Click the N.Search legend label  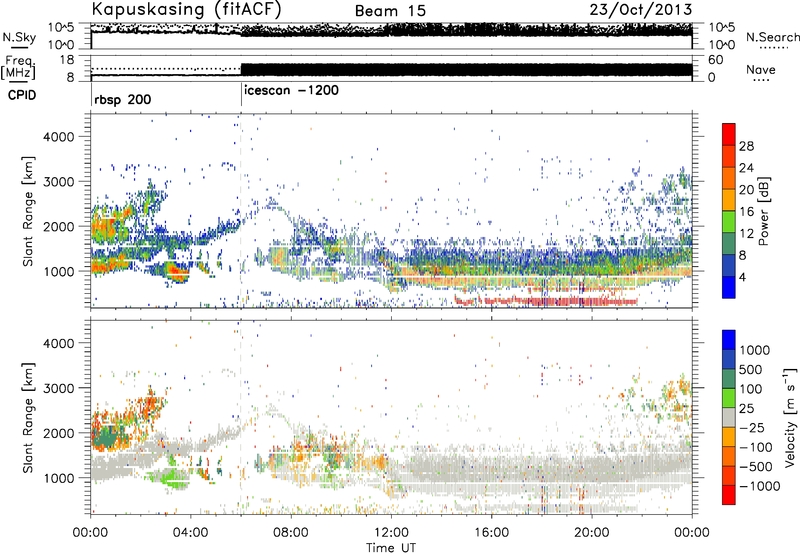pyautogui.click(x=772, y=37)
